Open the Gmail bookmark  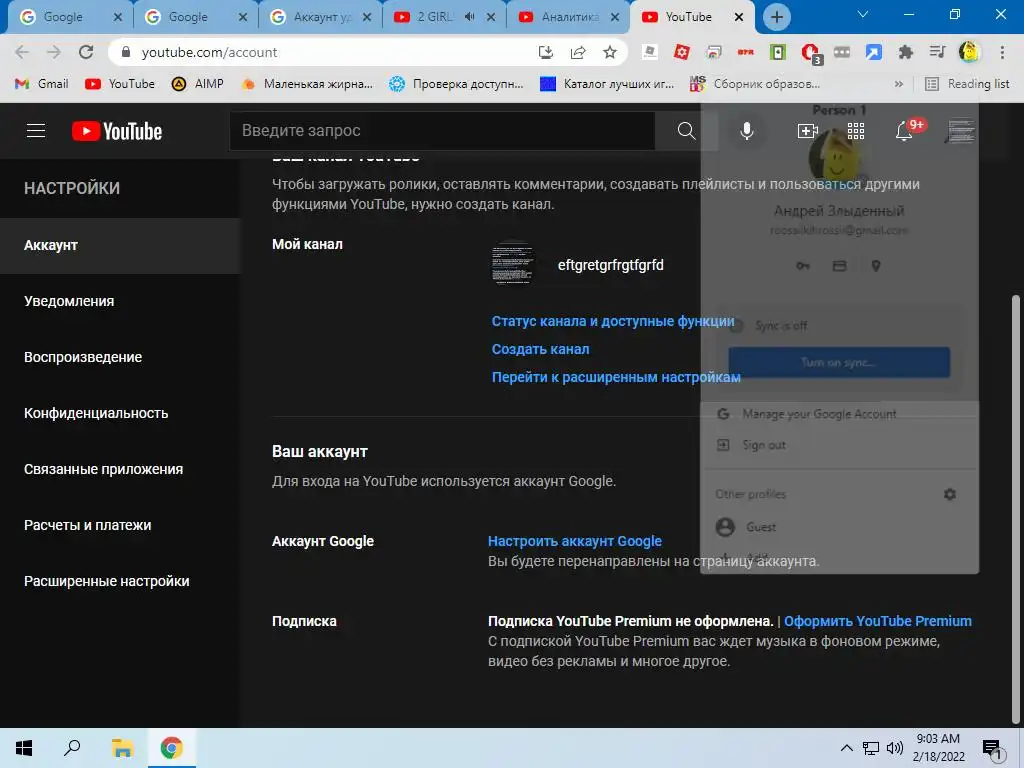click(x=42, y=84)
